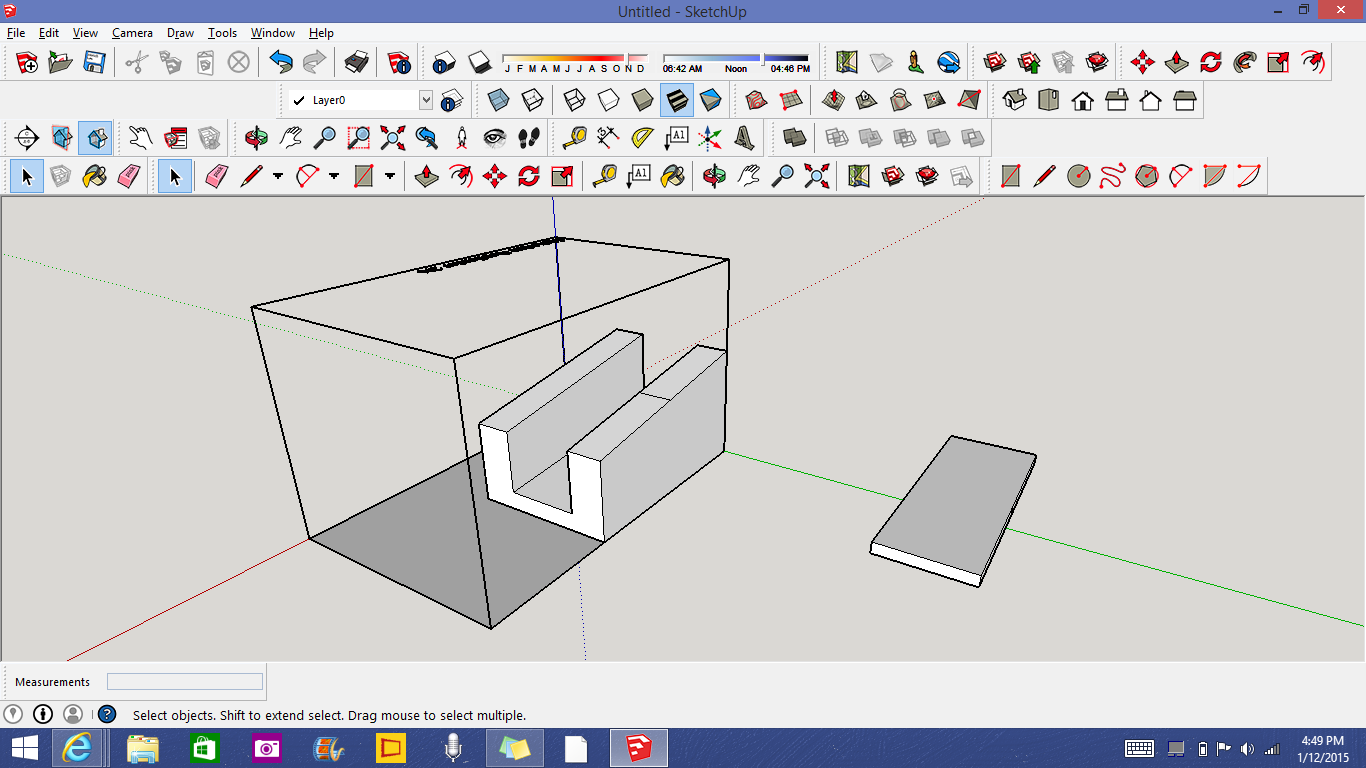Create a new model with the New icon
The width and height of the screenshot is (1366, 768).
pyautogui.click(x=27, y=63)
